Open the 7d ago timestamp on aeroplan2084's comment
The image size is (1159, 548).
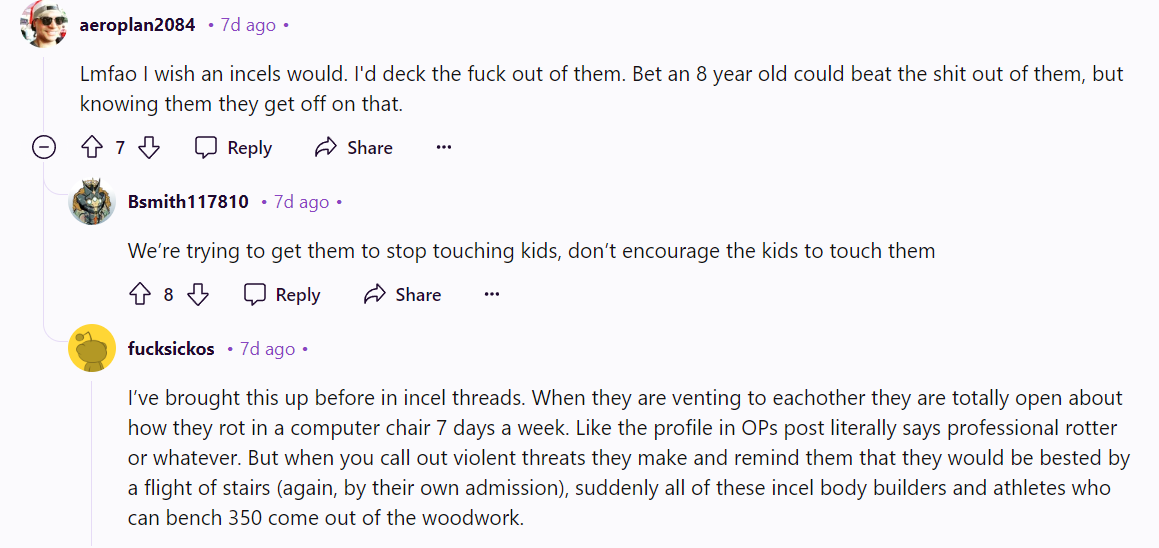248,25
